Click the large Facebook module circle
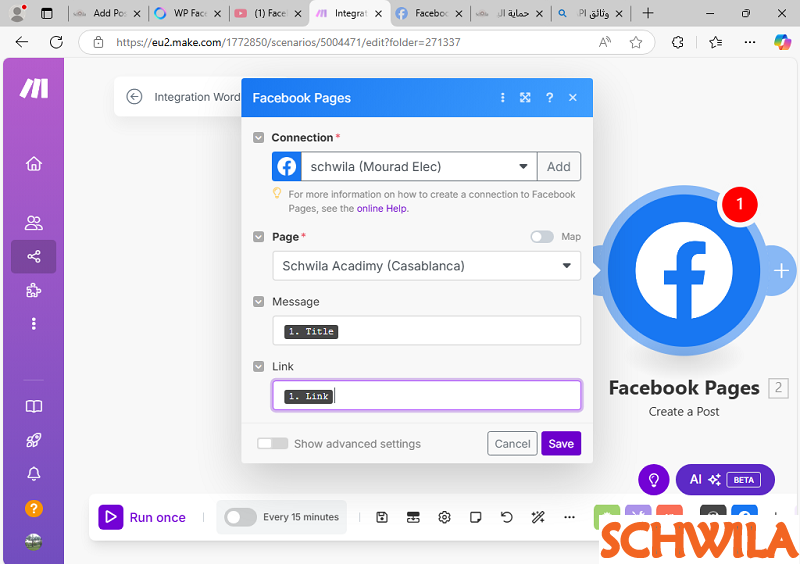This screenshot has height=564, width=800. [684, 271]
